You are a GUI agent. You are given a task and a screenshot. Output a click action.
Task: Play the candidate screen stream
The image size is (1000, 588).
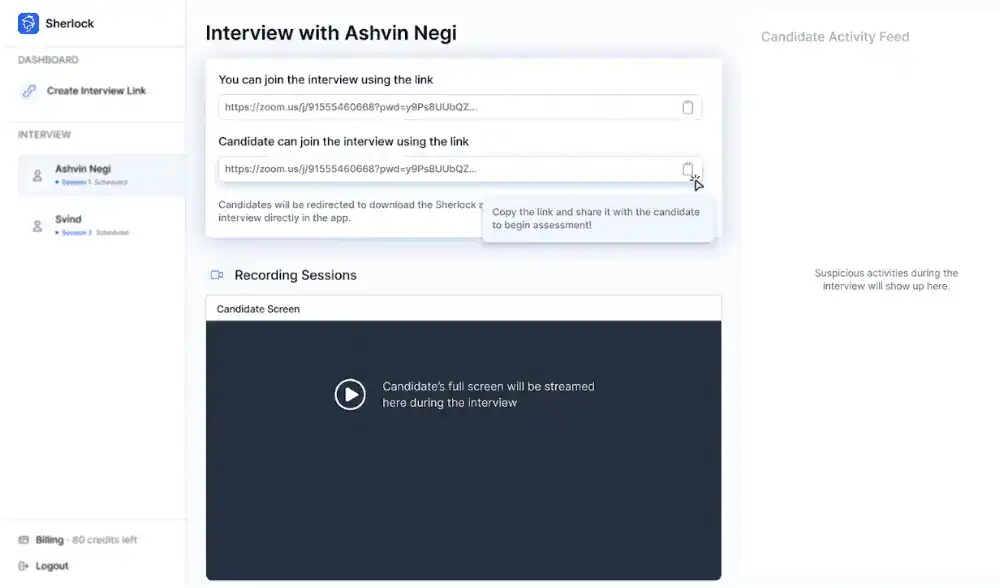pyautogui.click(x=349, y=394)
